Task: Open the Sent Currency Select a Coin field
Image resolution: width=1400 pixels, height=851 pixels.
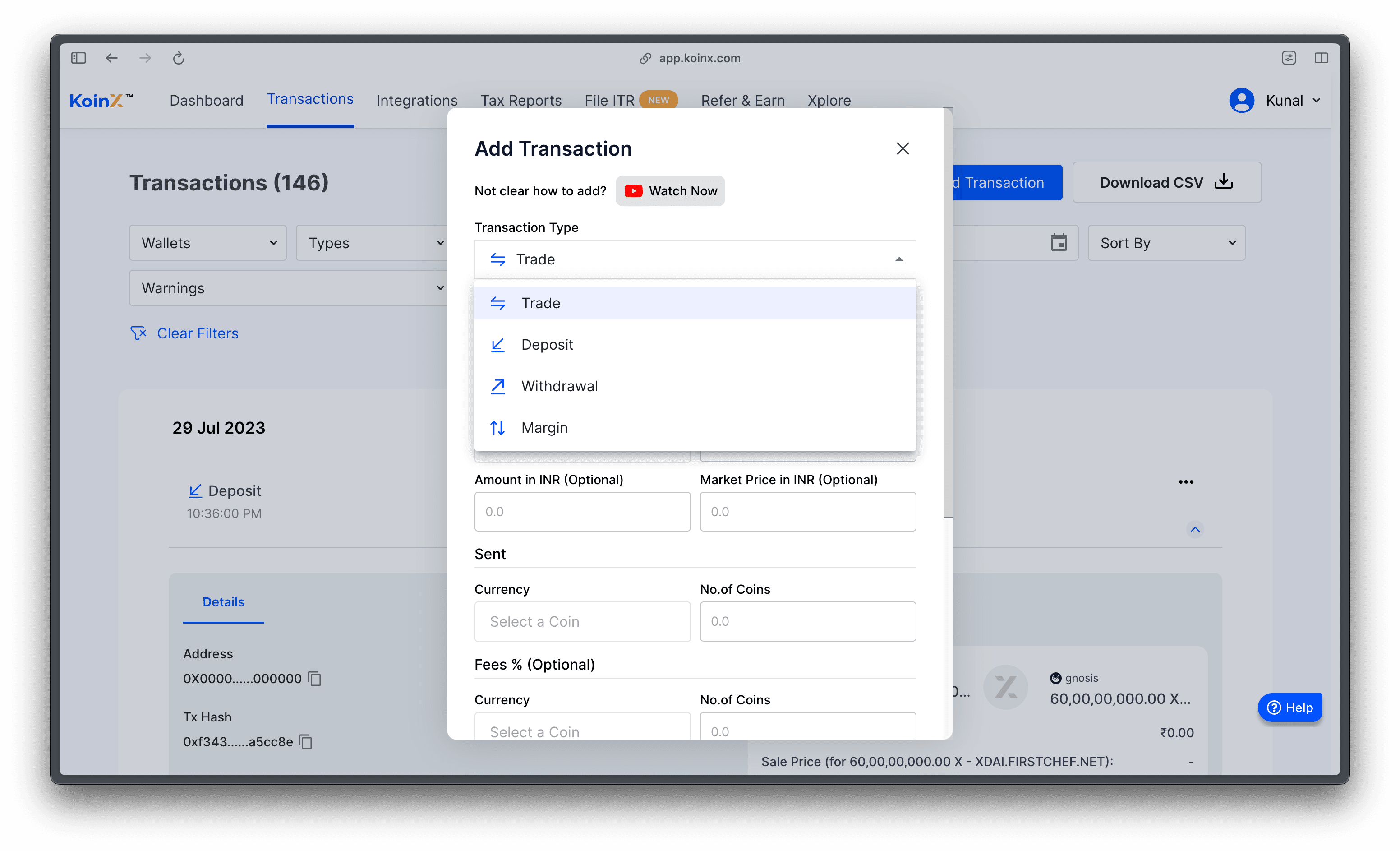Action: pos(582,621)
